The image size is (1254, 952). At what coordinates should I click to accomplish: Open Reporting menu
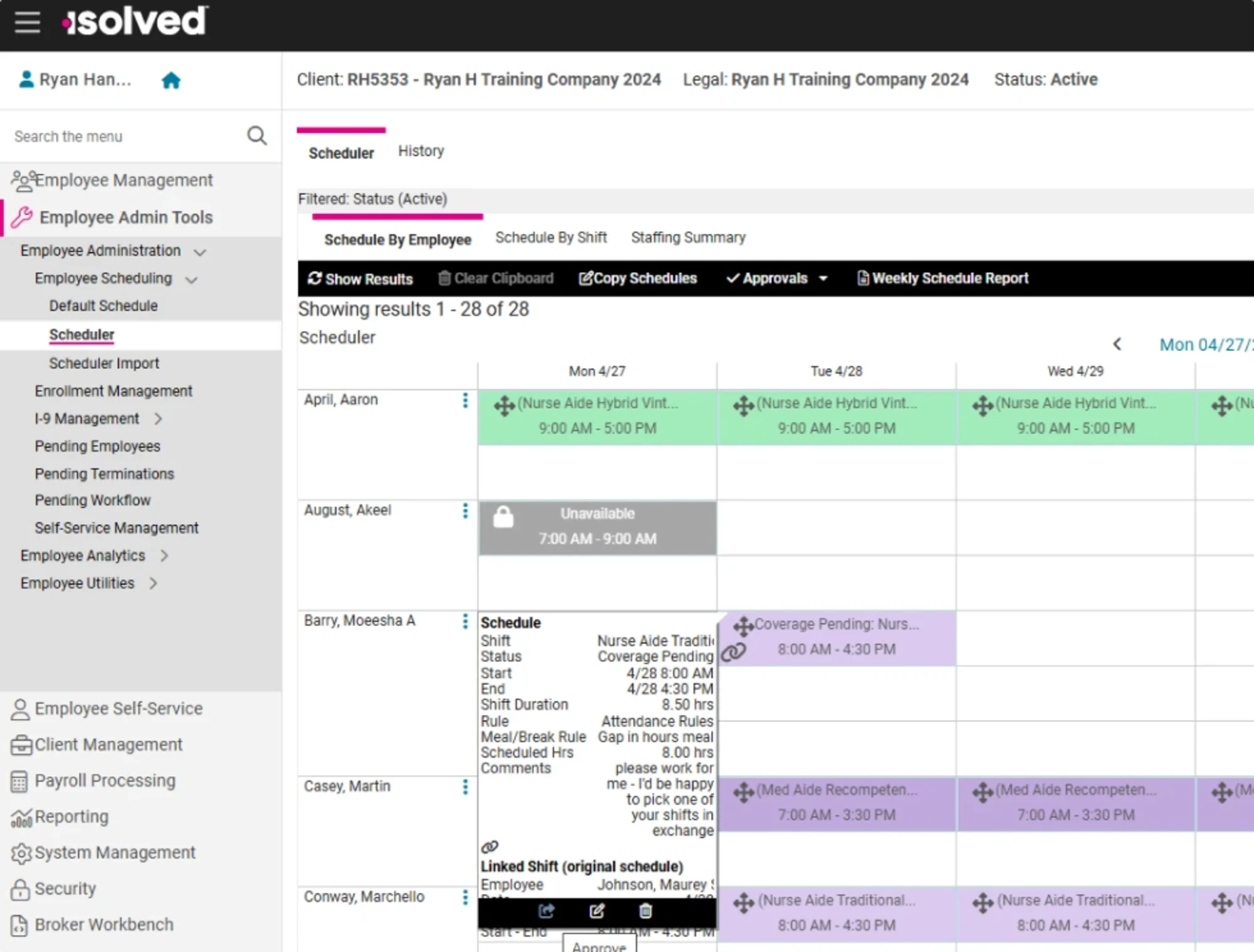[60, 817]
